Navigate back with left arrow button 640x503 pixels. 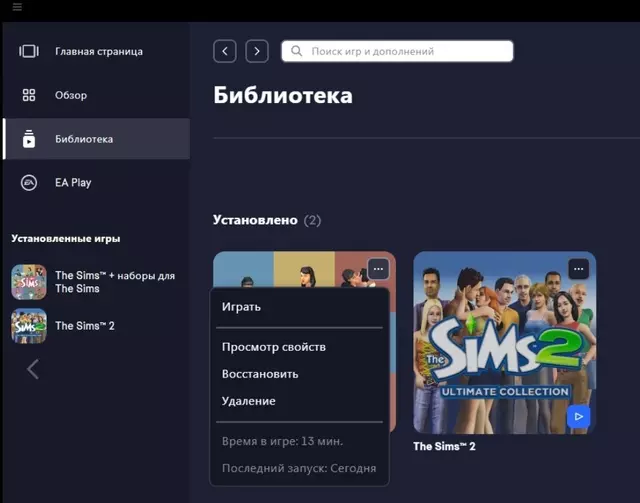pos(225,51)
